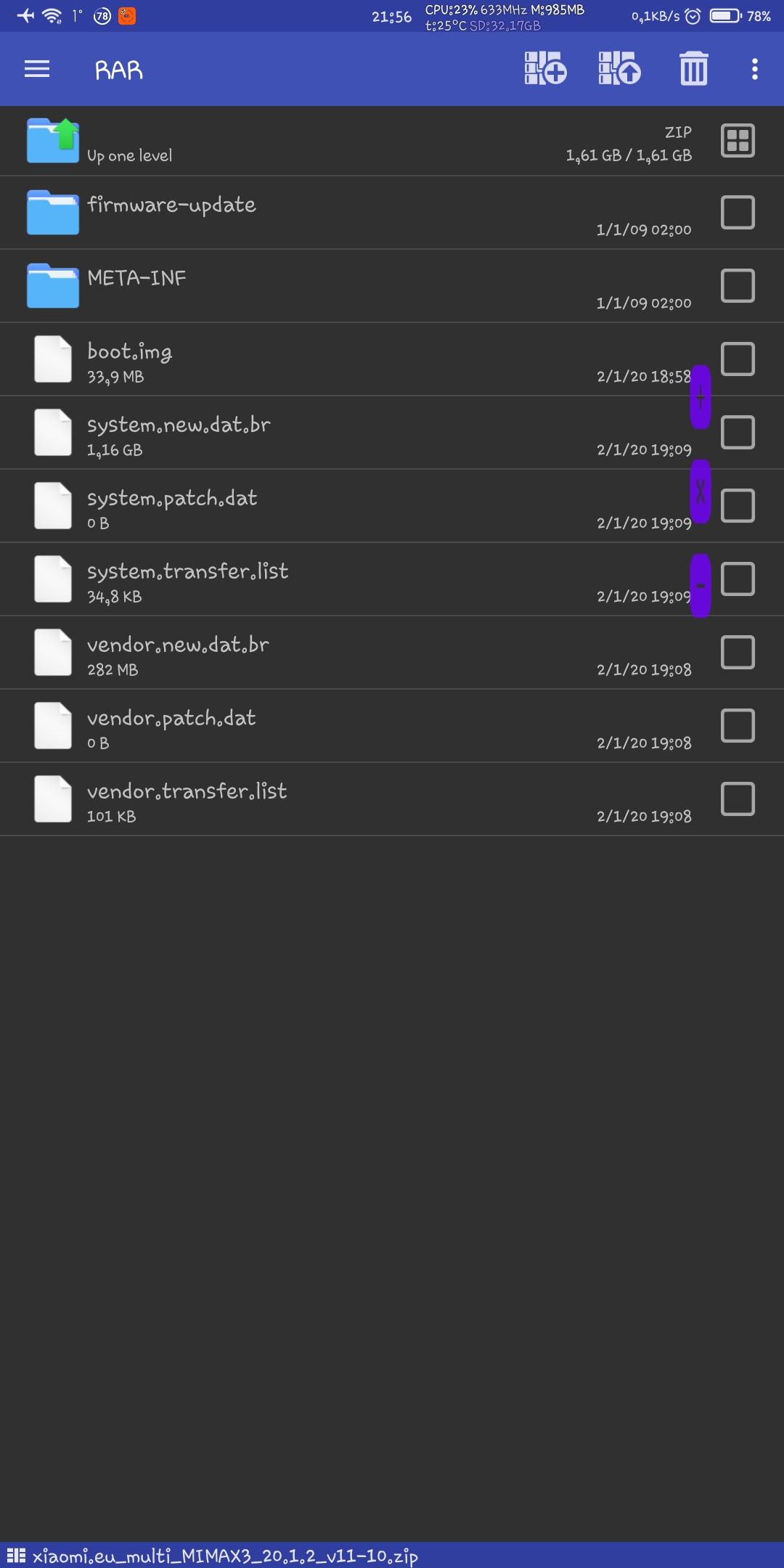The height and width of the screenshot is (1568, 784).
Task: Open the three-dot overflow menu
Action: pos(755,69)
